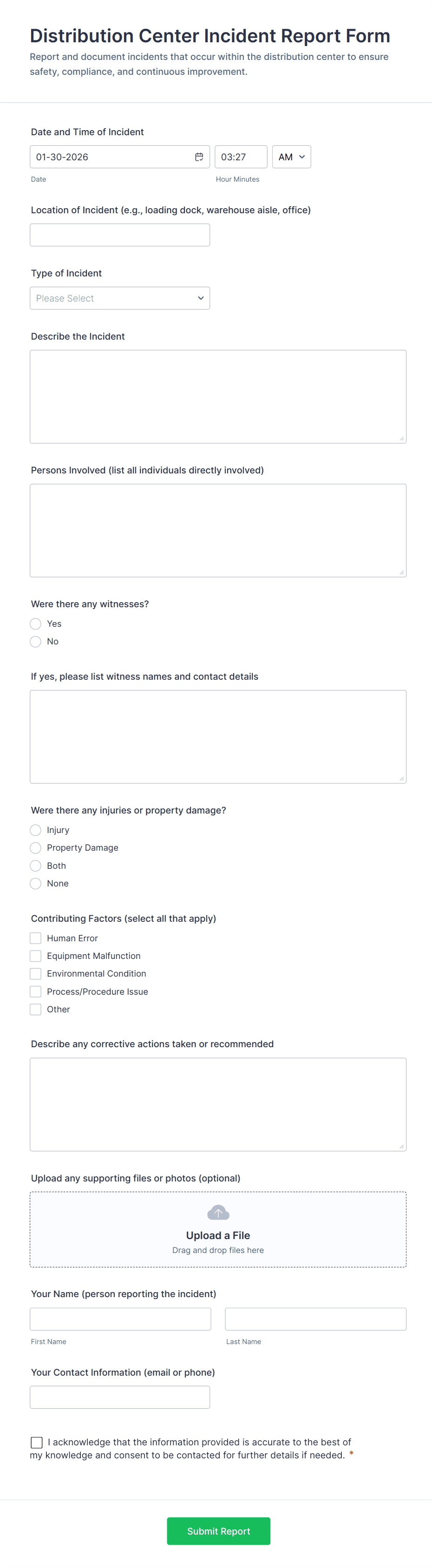Check Human Error as contributing factor

pyautogui.click(x=35, y=938)
